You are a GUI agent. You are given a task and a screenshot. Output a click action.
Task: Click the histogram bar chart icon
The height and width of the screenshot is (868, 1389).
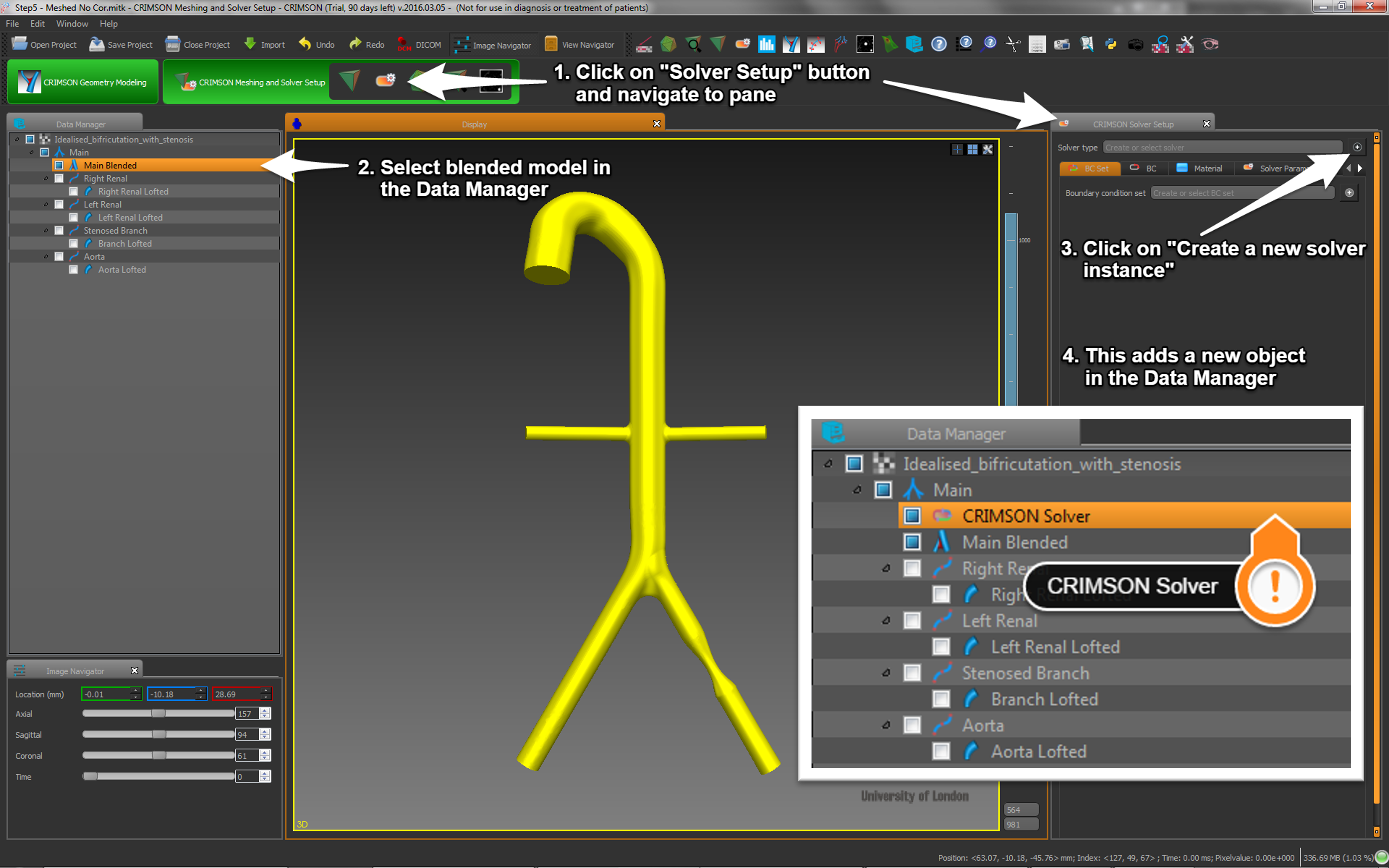[766, 44]
